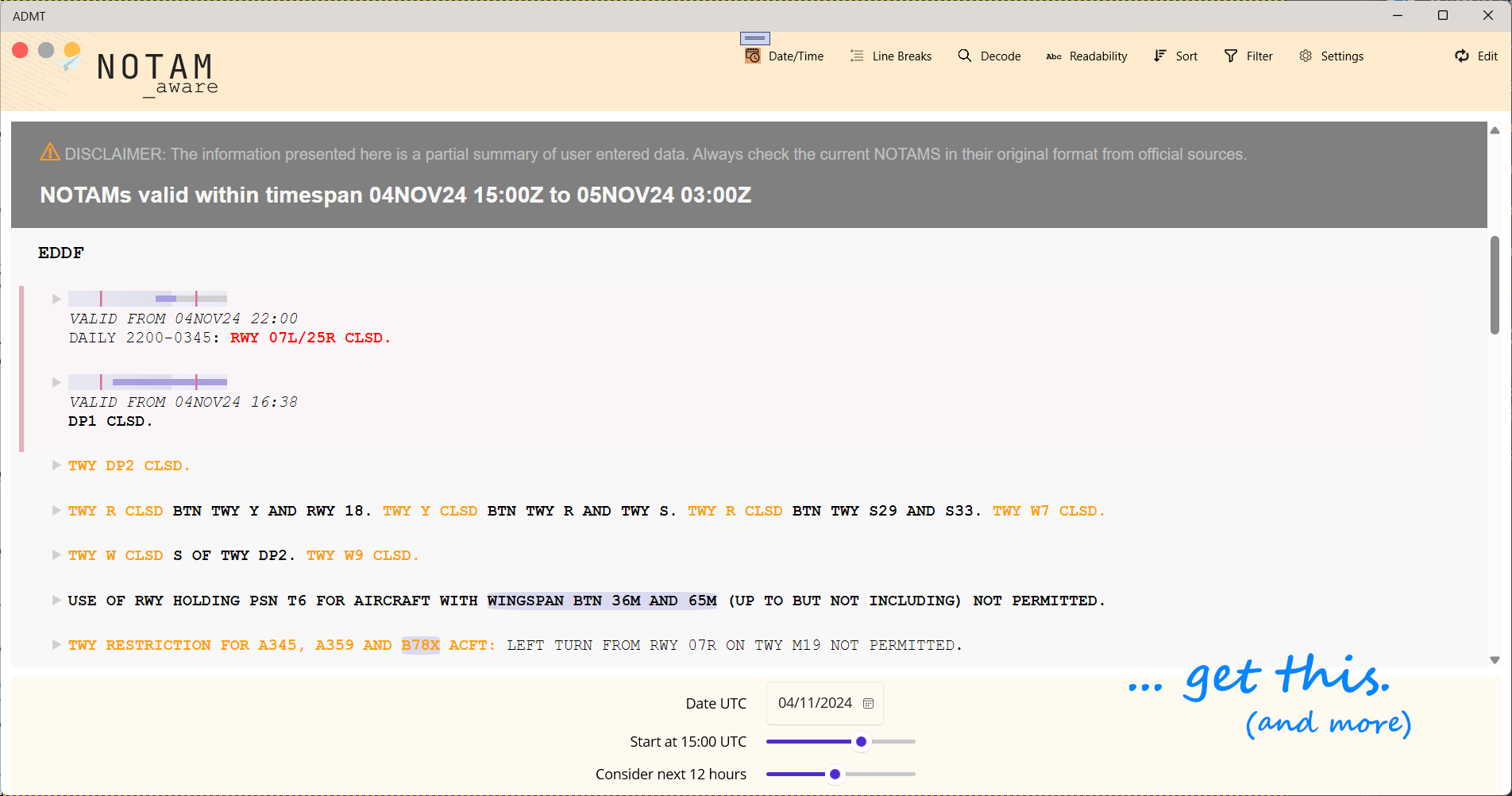Viewport: 1512px width, 796px height.
Task: Click the Sort descending icon
Action: pyautogui.click(x=1159, y=56)
